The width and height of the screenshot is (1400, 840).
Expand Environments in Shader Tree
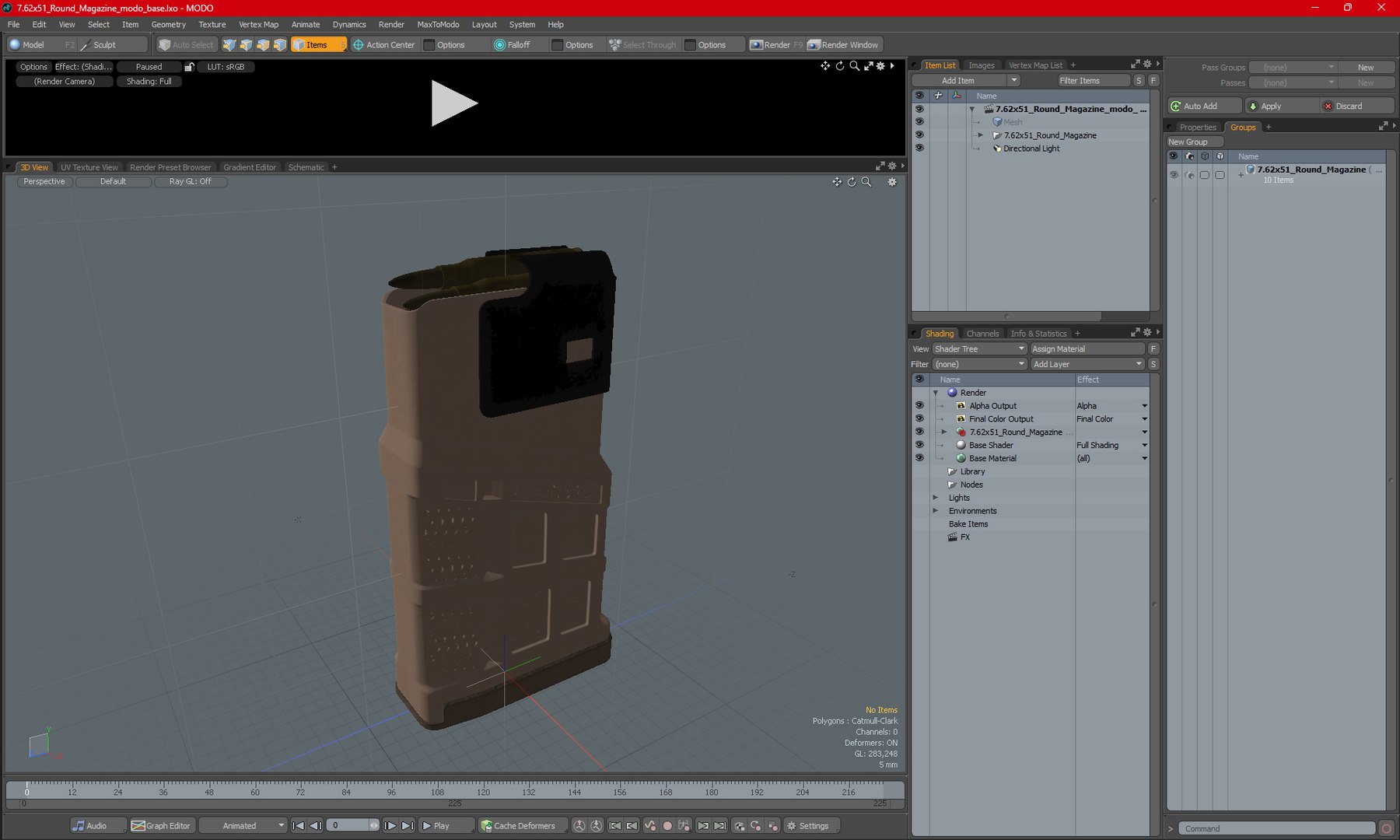[936, 511]
